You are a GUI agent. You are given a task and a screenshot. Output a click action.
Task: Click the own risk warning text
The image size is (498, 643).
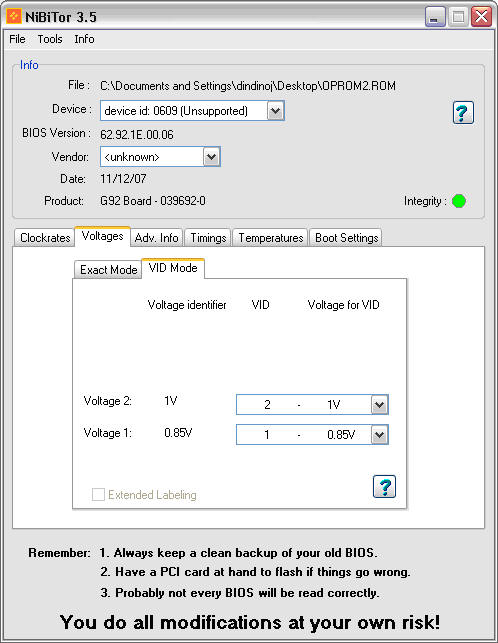pos(250,622)
